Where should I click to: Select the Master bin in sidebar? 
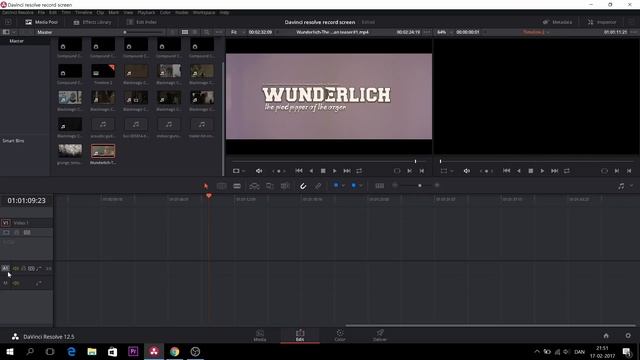coord(16,41)
